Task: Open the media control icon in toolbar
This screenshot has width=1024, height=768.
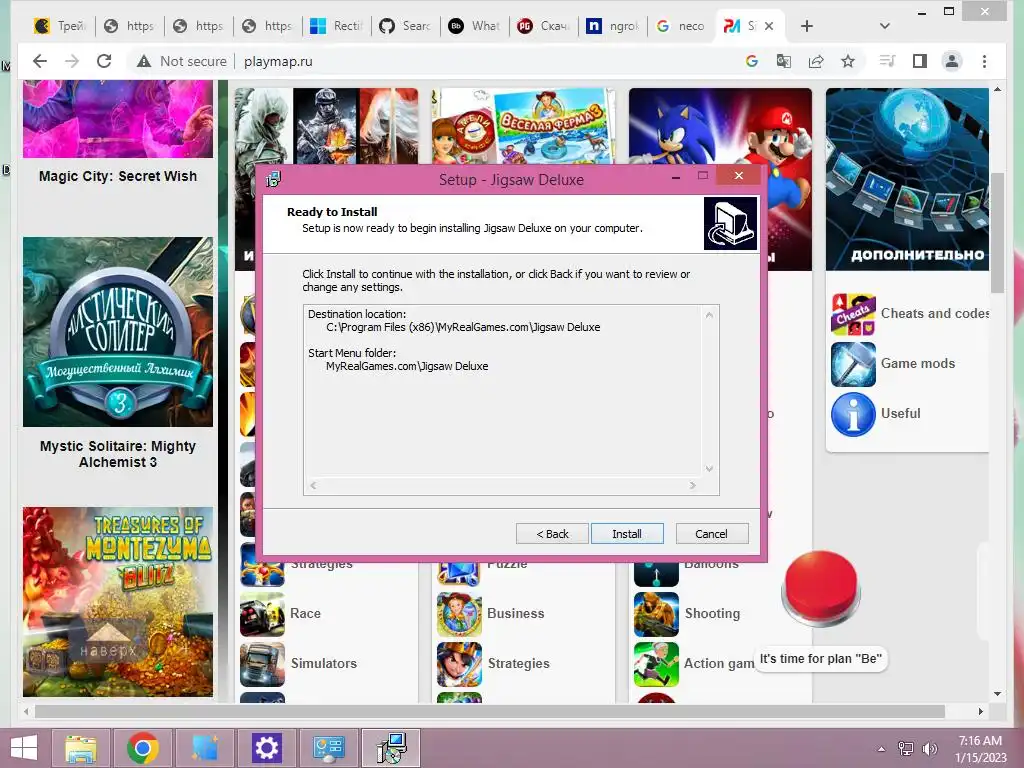Action: point(888,61)
